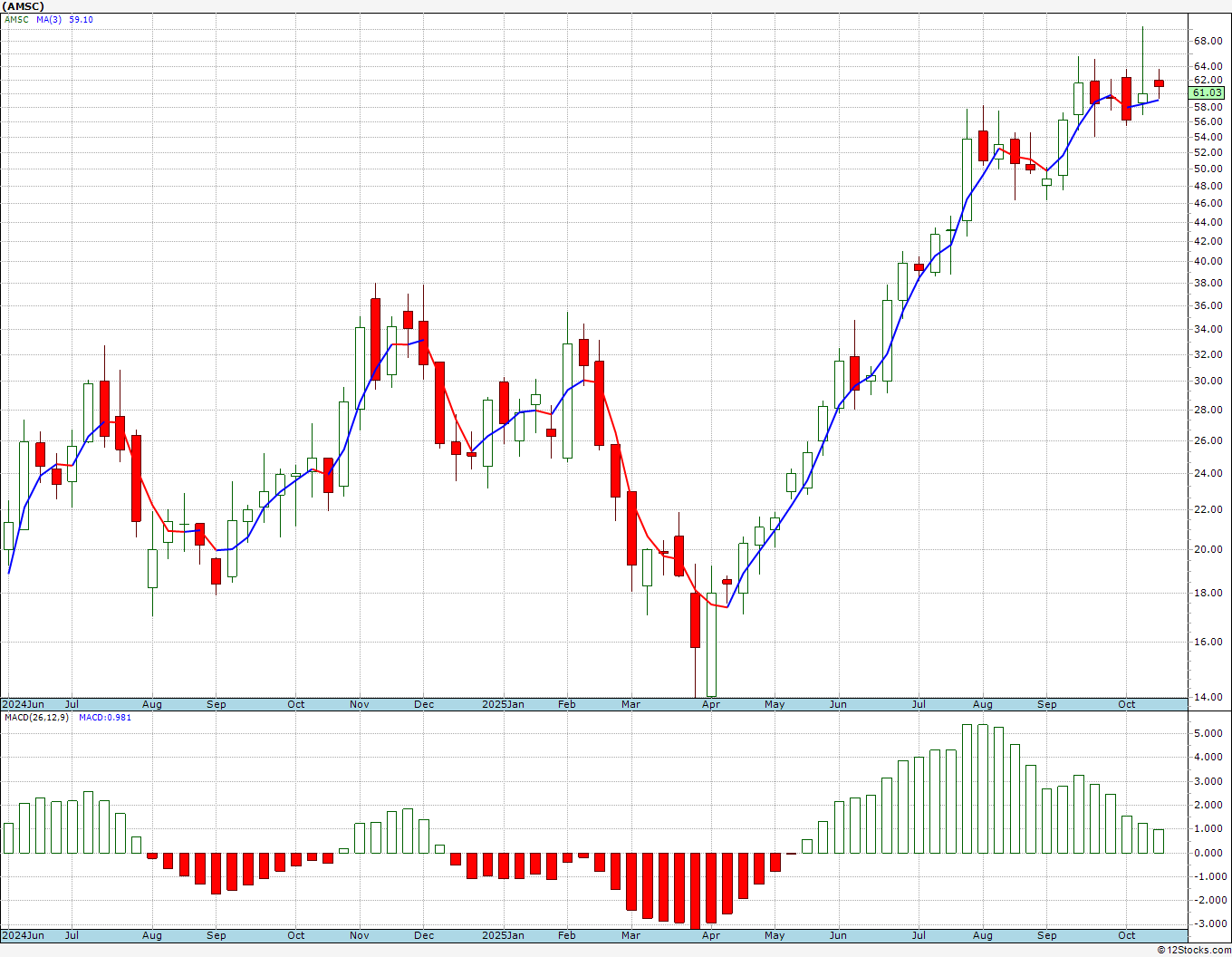Click the 5.000 MACD axis label

click(x=1209, y=733)
